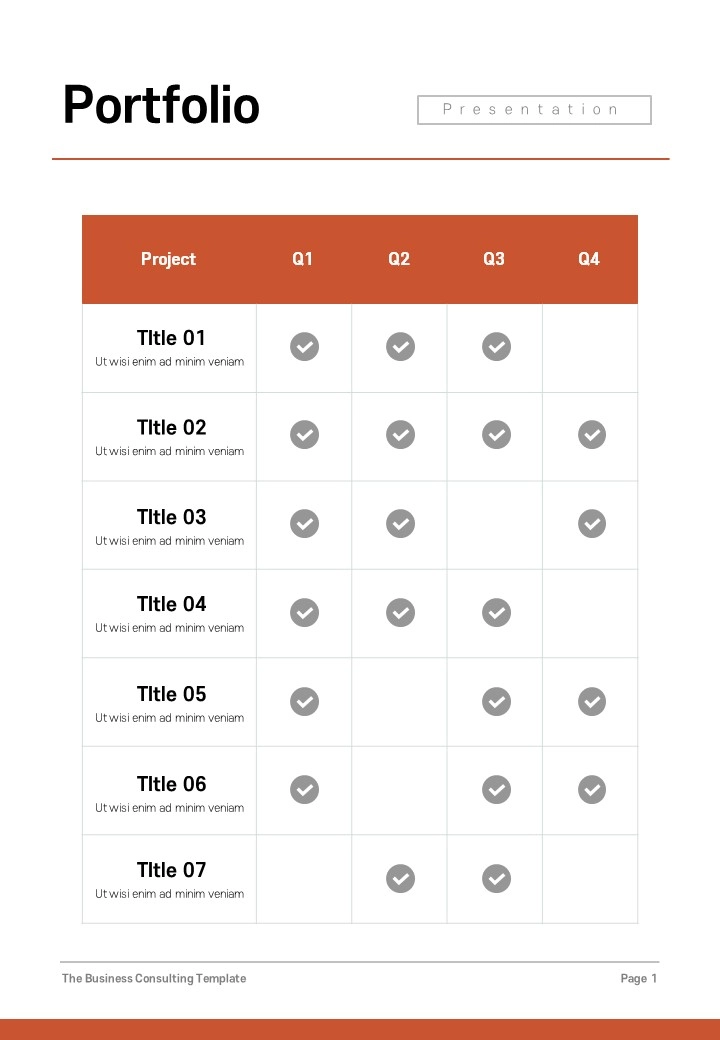Click the Title 03 Q4 checkmark
720x1040 pixels.
(x=591, y=523)
